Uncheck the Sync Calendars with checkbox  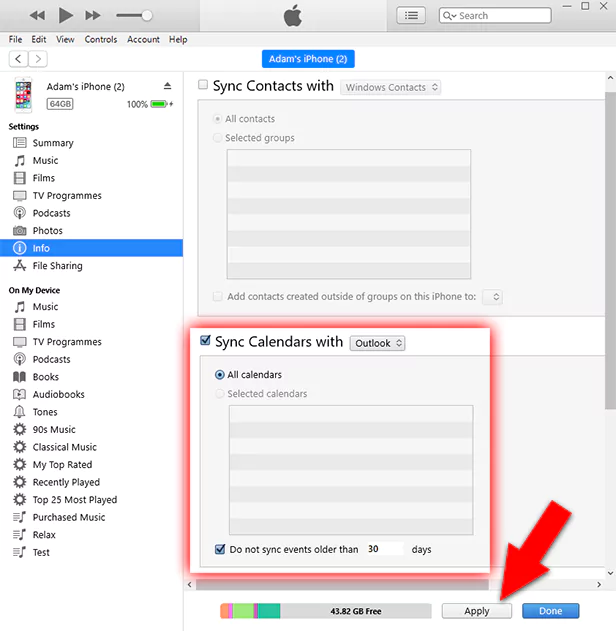(206, 342)
